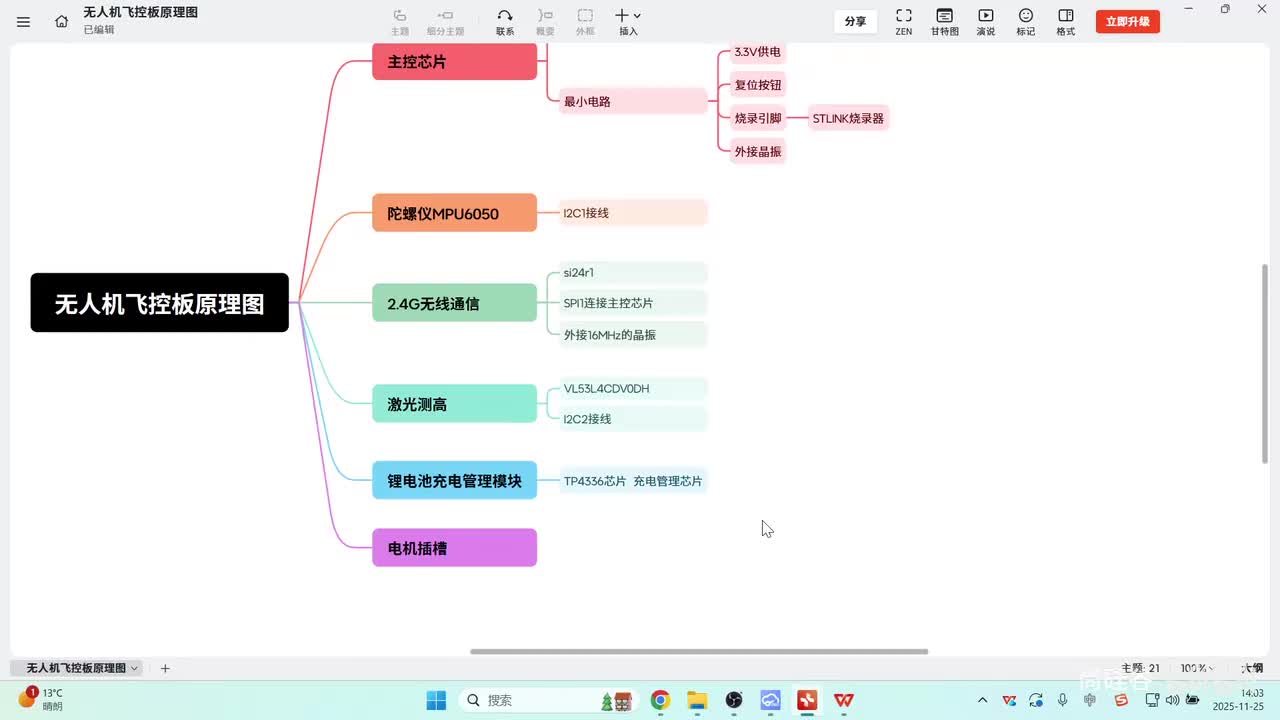Click the 主题: 21 topic count
Image resolution: width=1280 pixels, height=720 pixels.
pyautogui.click(x=1140, y=668)
